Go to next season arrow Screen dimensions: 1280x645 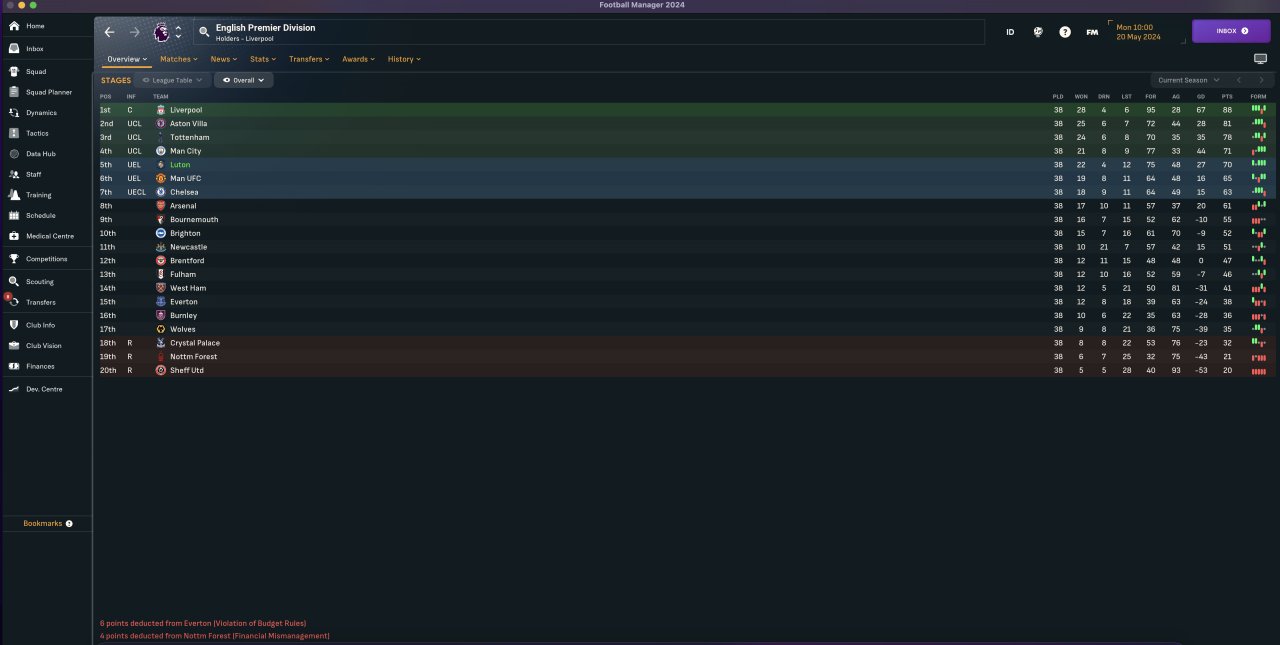(x=1261, y=80)
